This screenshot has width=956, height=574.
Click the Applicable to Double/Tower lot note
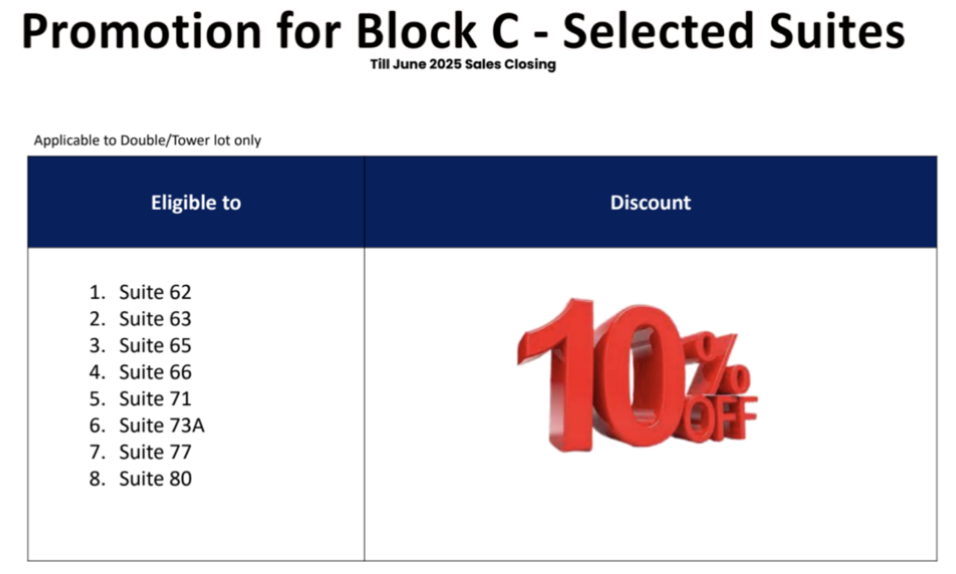point(147,140)
